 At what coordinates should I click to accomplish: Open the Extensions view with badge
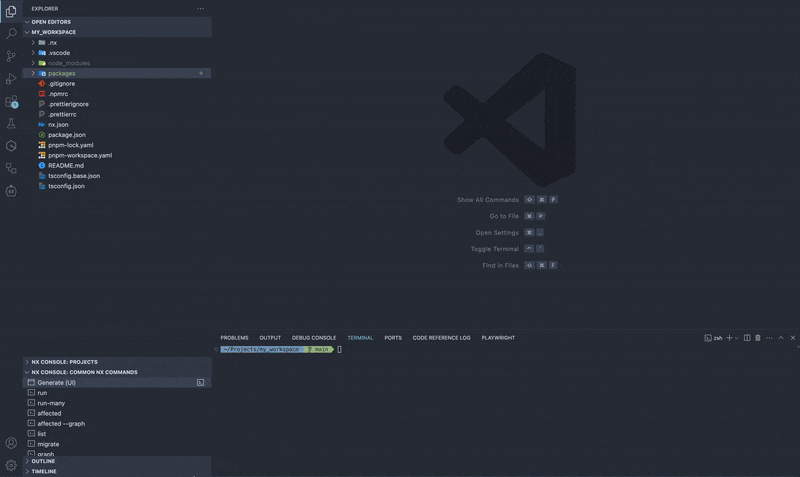[x=11, y=101]
